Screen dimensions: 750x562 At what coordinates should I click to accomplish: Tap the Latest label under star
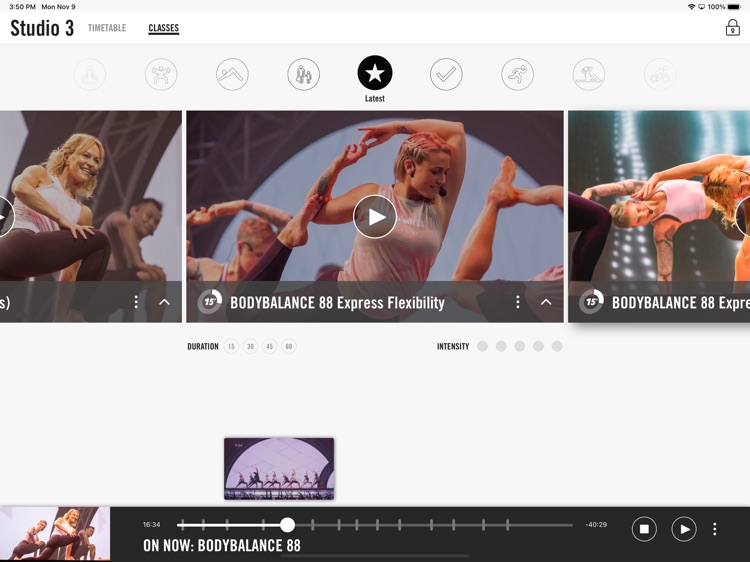[x=375, y=99]
